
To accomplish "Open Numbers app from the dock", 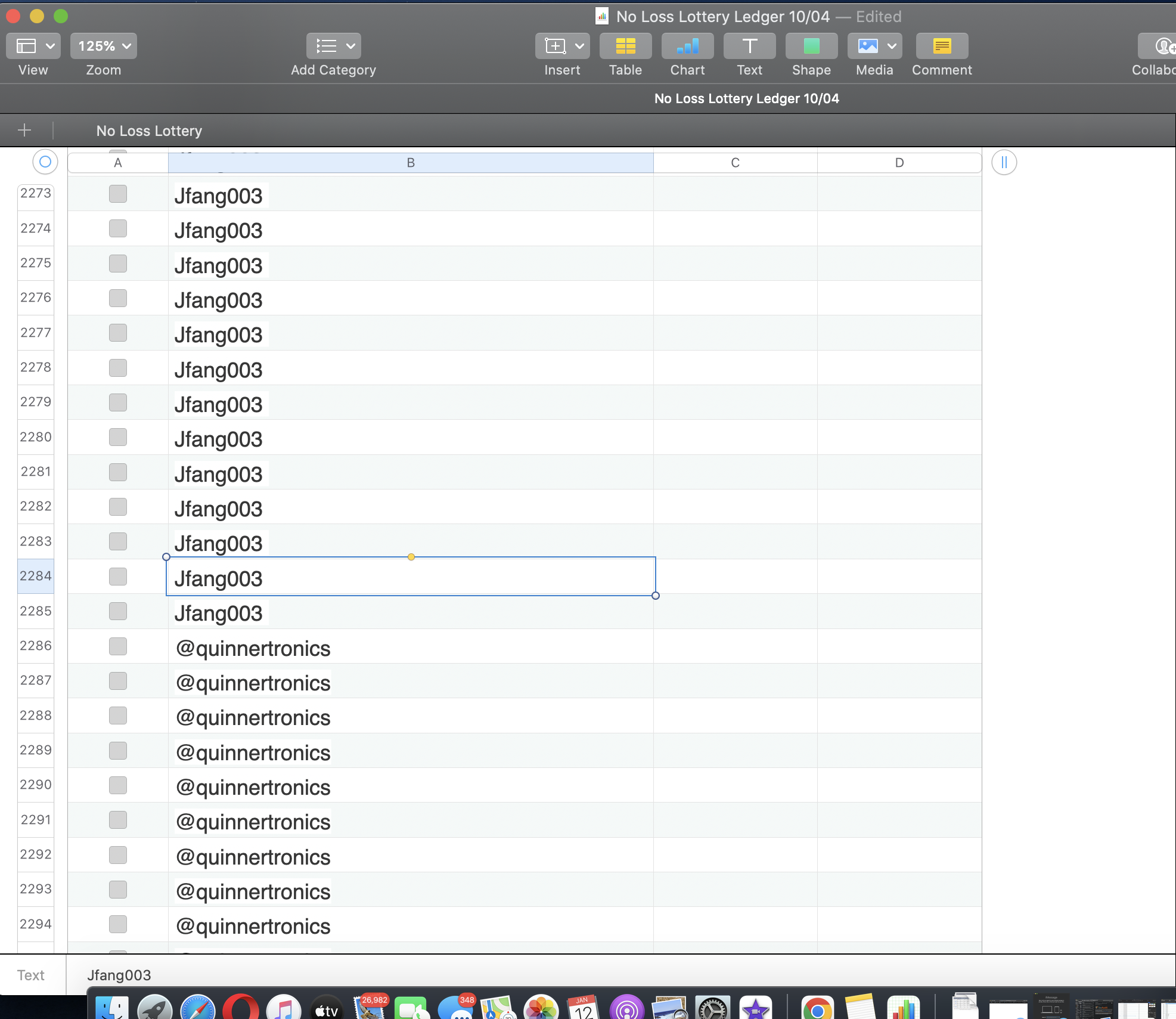I will pos(904,1008).
